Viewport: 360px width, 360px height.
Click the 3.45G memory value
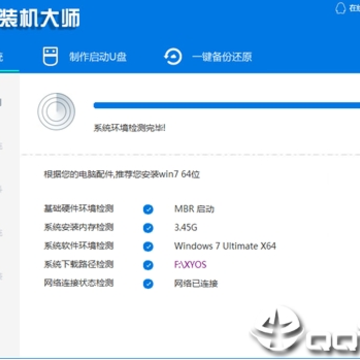(x=186, y=228)
